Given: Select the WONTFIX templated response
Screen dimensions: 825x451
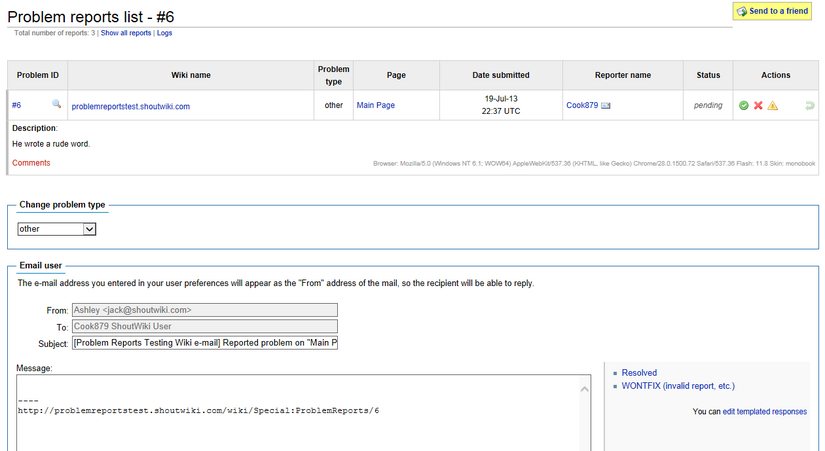Looking at the screenshot, I should [678, 386].
